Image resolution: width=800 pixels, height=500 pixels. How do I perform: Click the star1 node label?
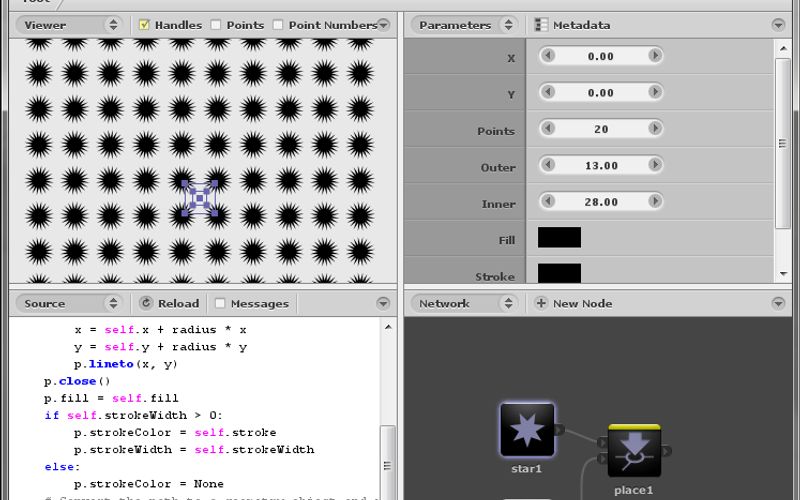click(x=527, y=468)
